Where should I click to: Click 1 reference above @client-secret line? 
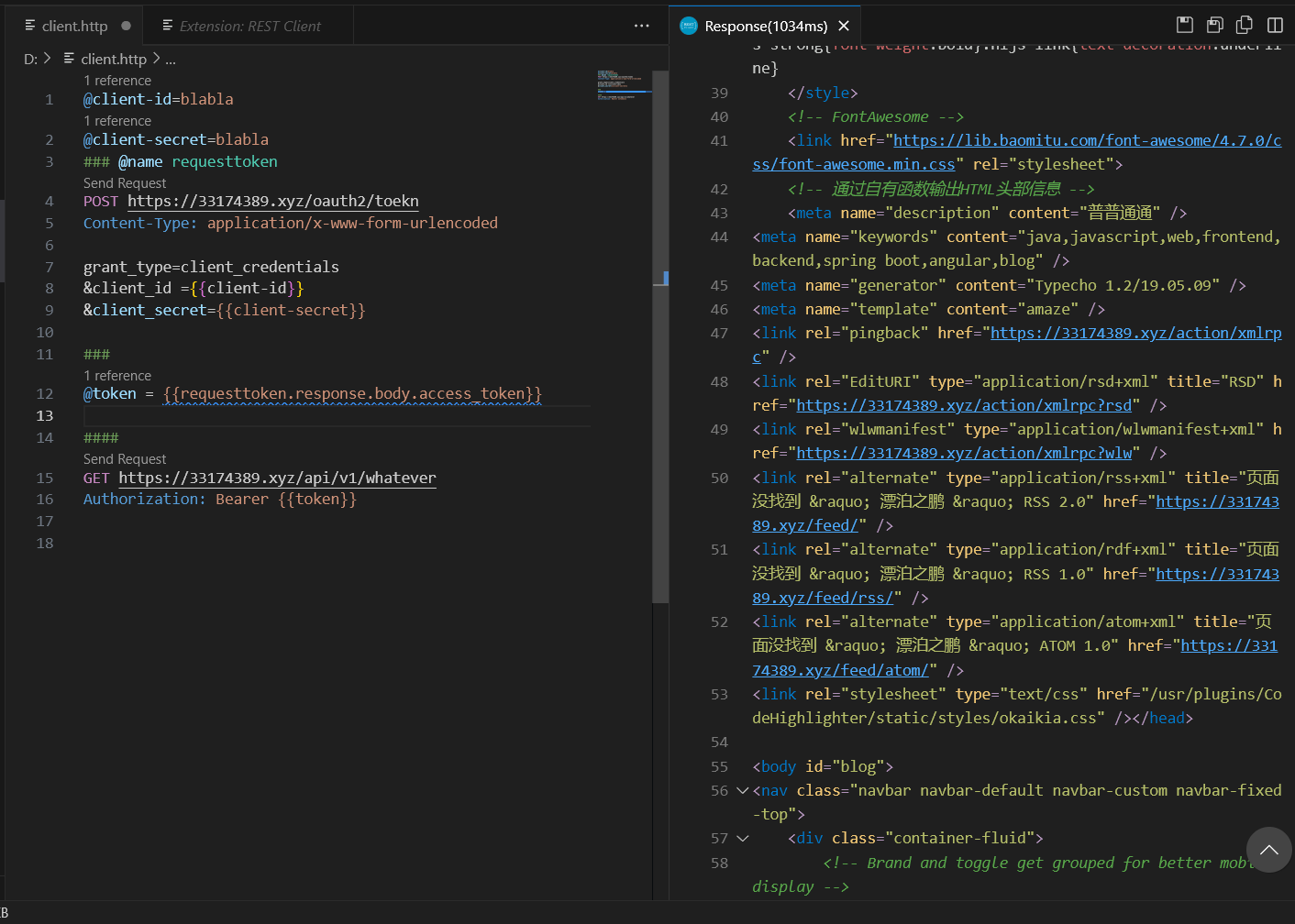coord(117,121)
